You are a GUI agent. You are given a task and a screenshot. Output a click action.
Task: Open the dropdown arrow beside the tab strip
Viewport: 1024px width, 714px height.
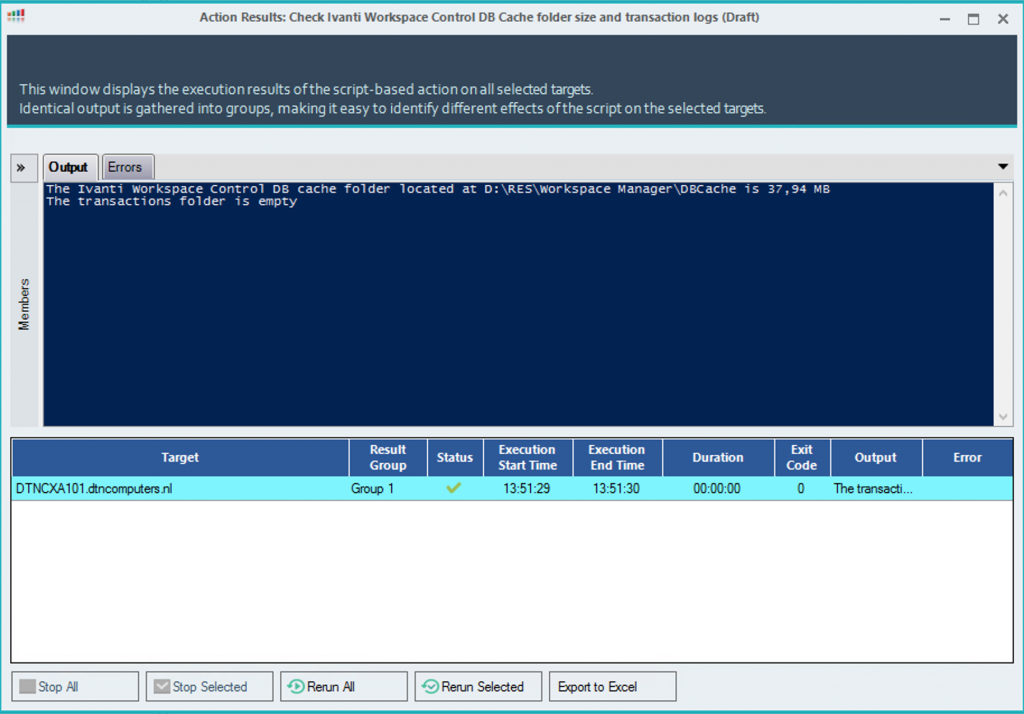point(1002,167)
